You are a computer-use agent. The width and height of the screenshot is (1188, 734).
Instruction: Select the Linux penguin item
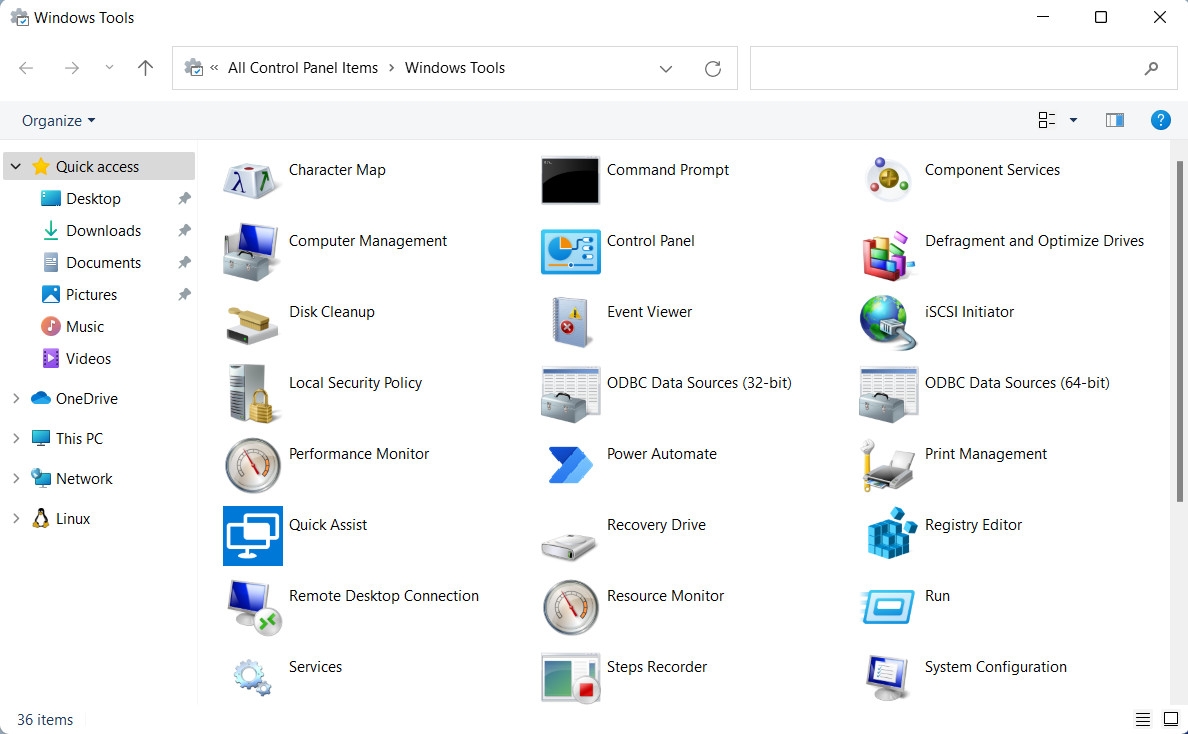[61, 518]
